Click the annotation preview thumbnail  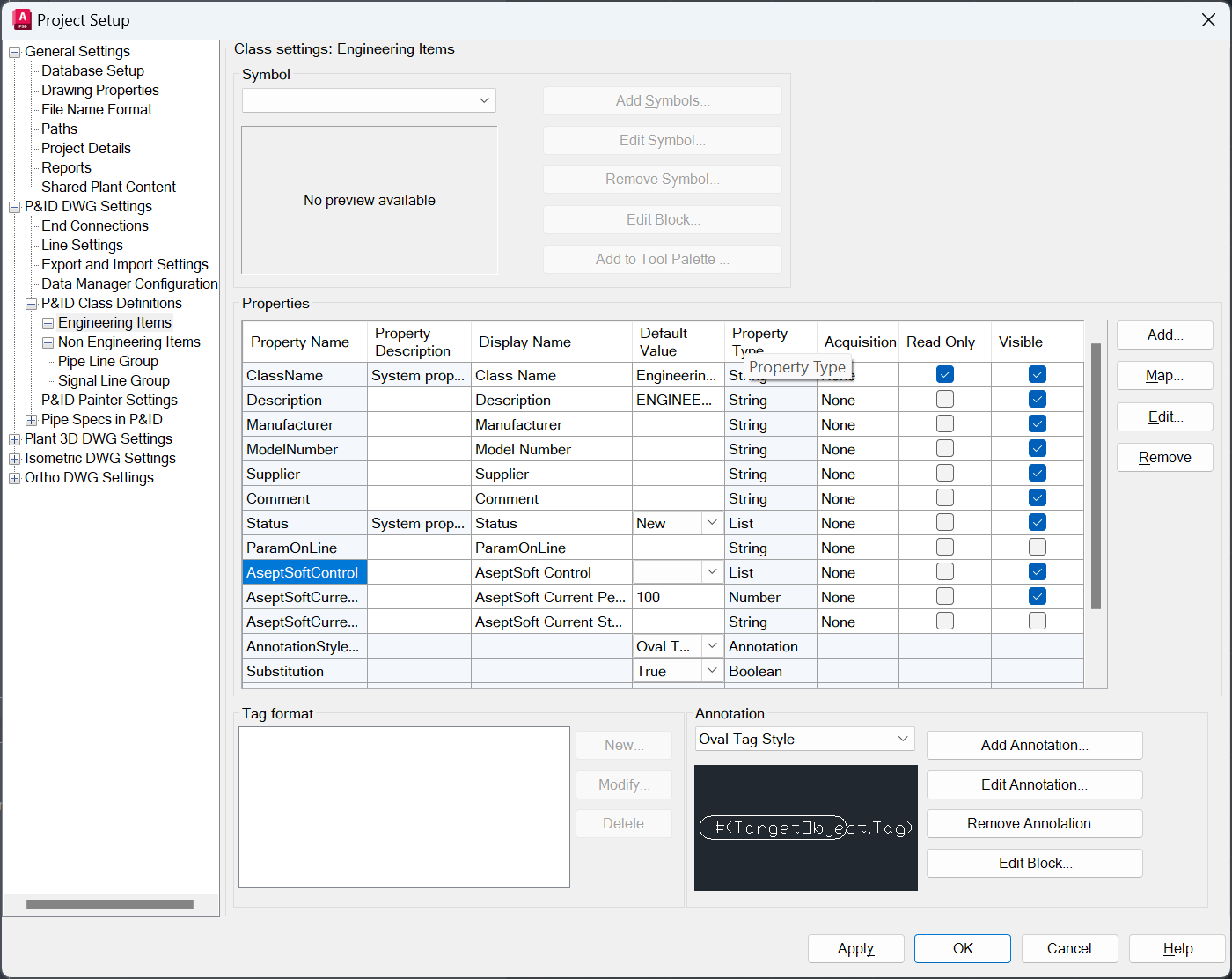click(806, 828)
